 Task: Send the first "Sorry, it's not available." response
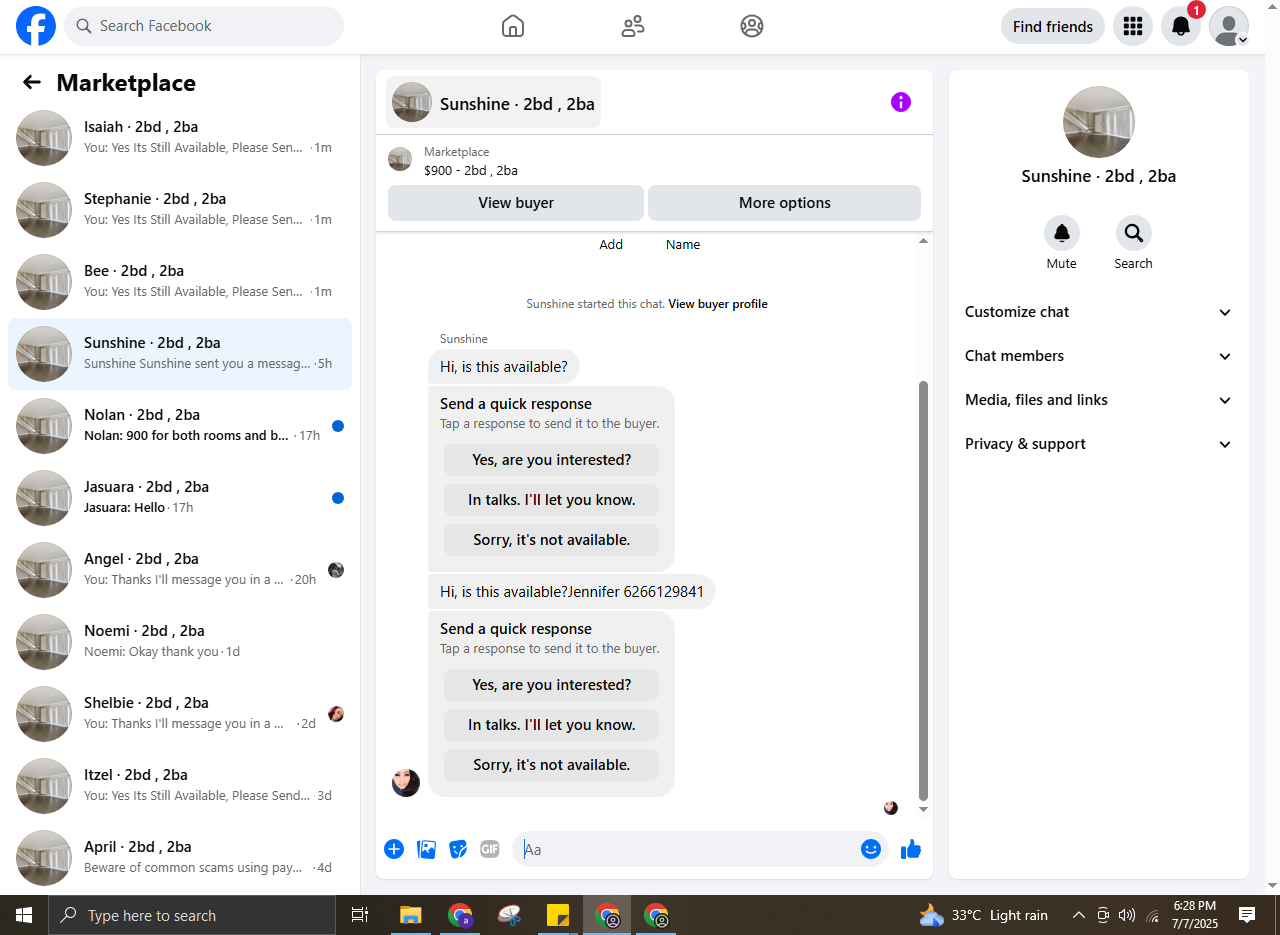point(552,540)
